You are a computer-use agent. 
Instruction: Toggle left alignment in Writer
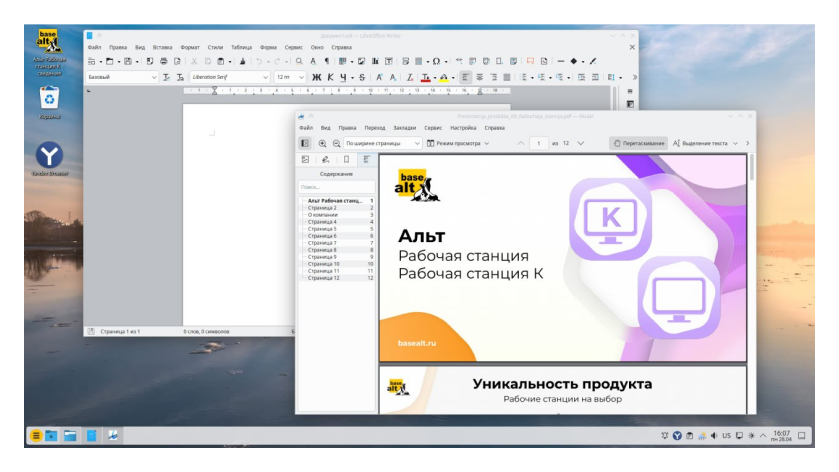pos(466,77)
